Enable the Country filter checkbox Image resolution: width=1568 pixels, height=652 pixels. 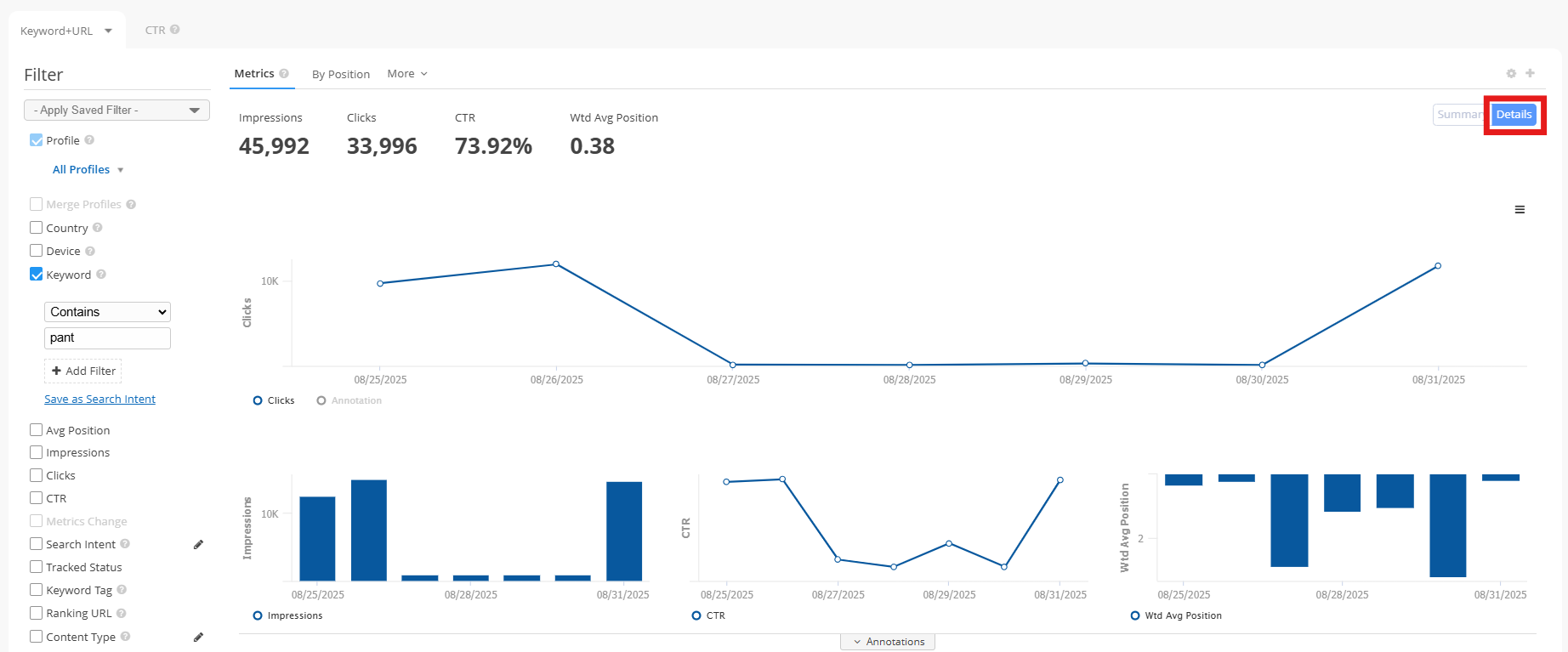point(37,228)
